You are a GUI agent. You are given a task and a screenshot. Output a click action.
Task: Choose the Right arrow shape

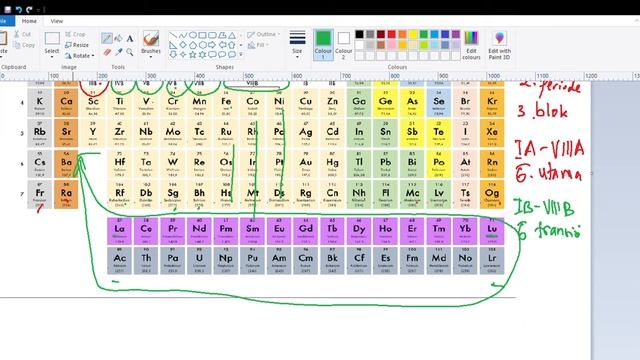(212, 45)
